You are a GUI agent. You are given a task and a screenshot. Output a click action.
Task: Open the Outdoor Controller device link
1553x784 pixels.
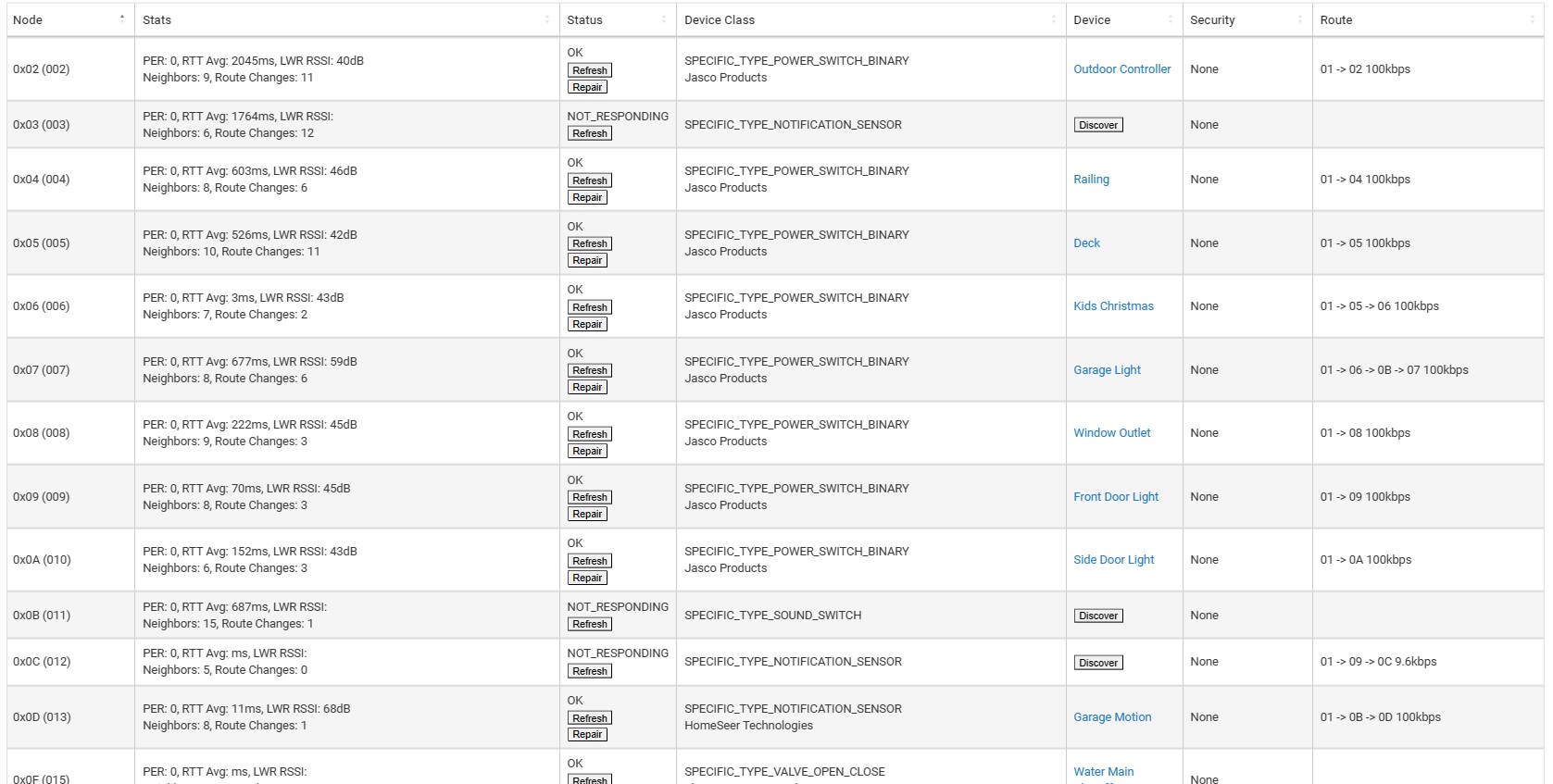[1122, 68]
